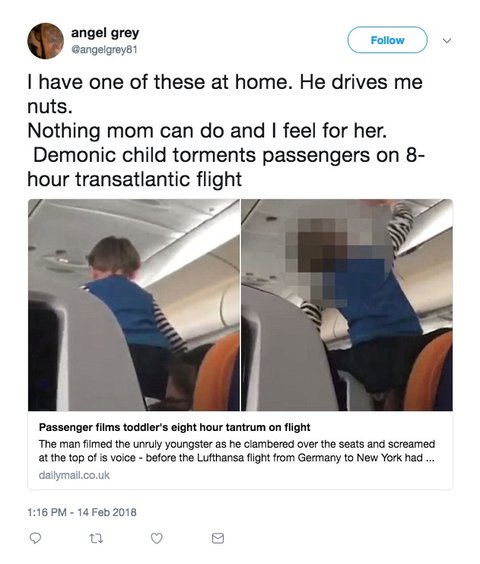Screen dimensions: 480x564
Task: Click the 'I have one of these at home' line
Action: point(225,82)
